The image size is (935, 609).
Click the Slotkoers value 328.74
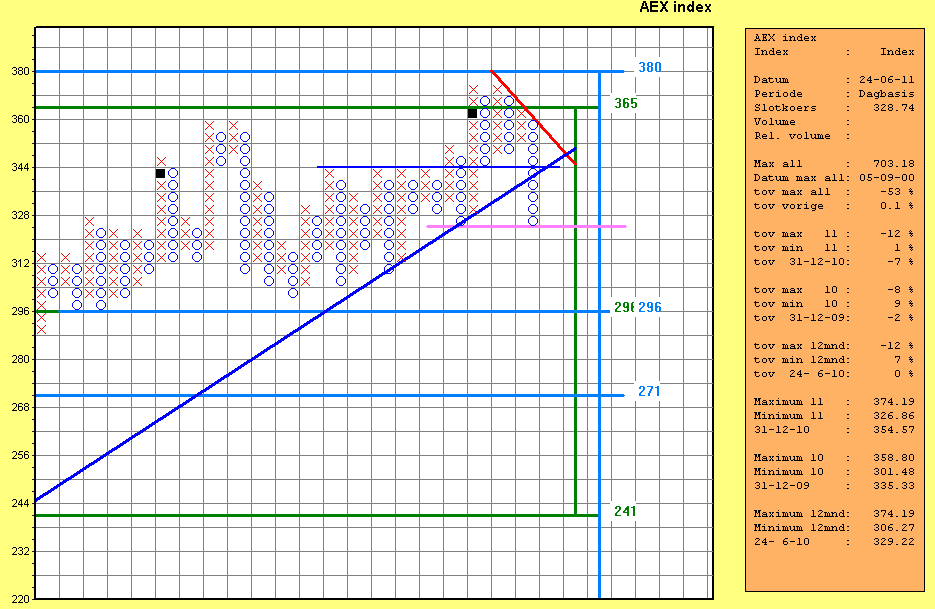(x=893, y=107)
